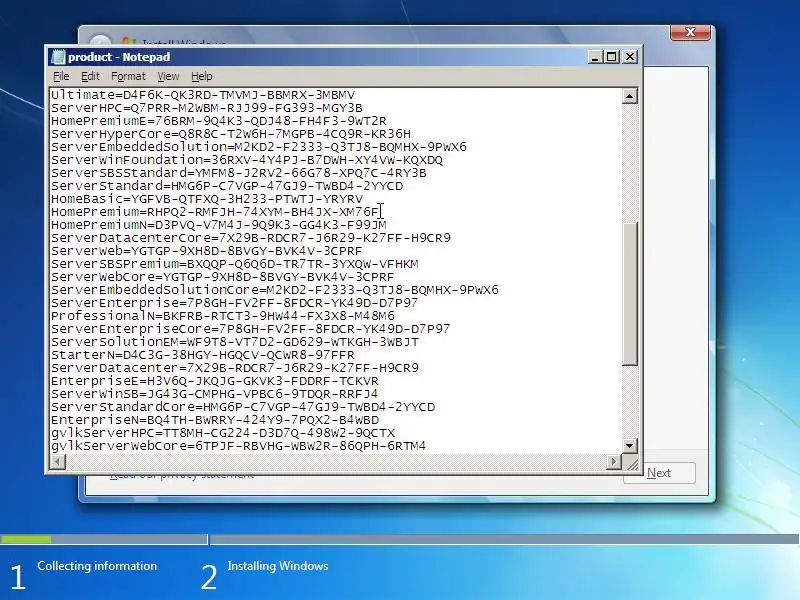Screen dimensions: 800x600
Task: Click the ServerEnterprise=7P8GH line
Action: pos(235,303)
